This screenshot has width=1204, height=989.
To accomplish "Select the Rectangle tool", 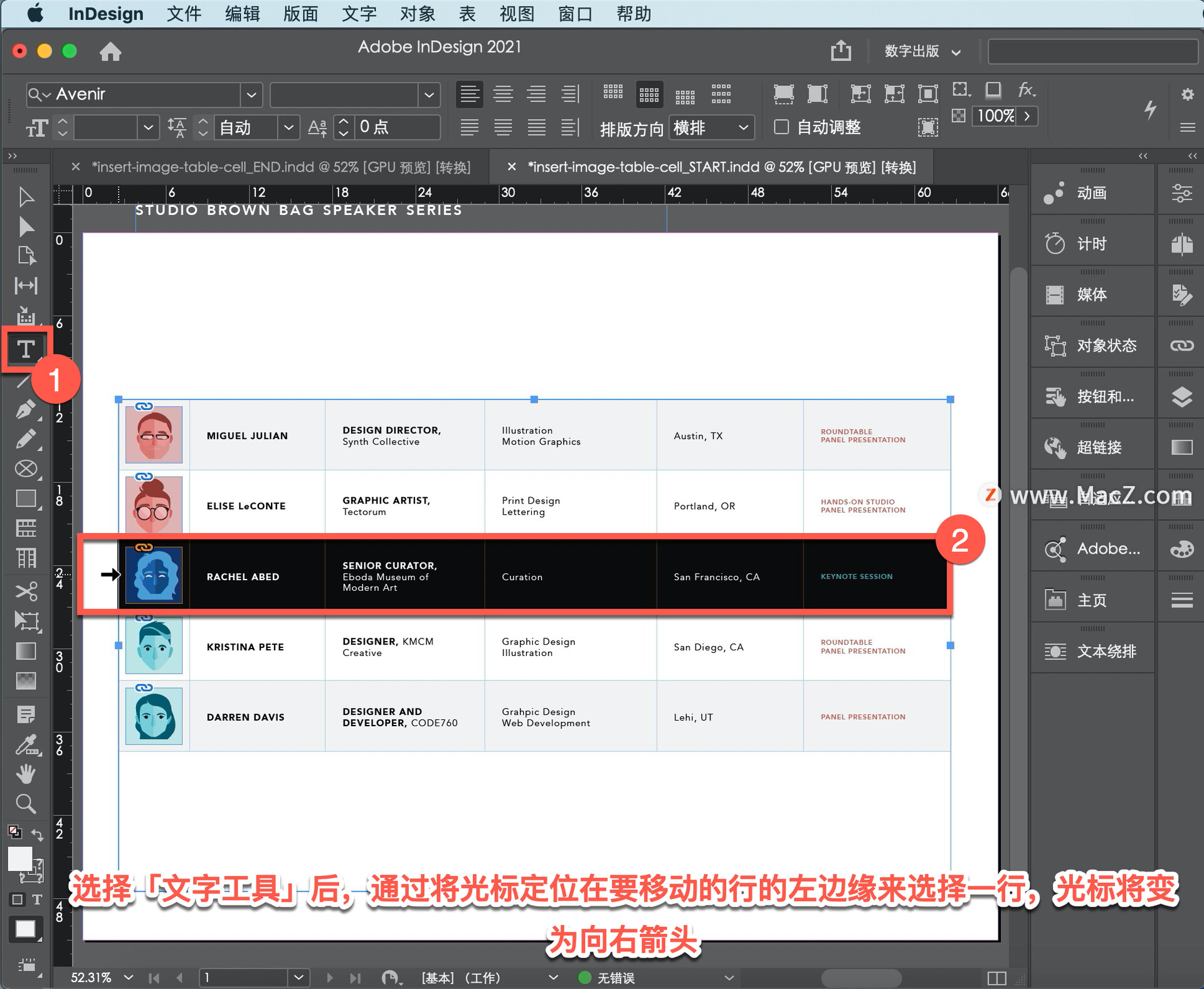I will coord(26,499).
